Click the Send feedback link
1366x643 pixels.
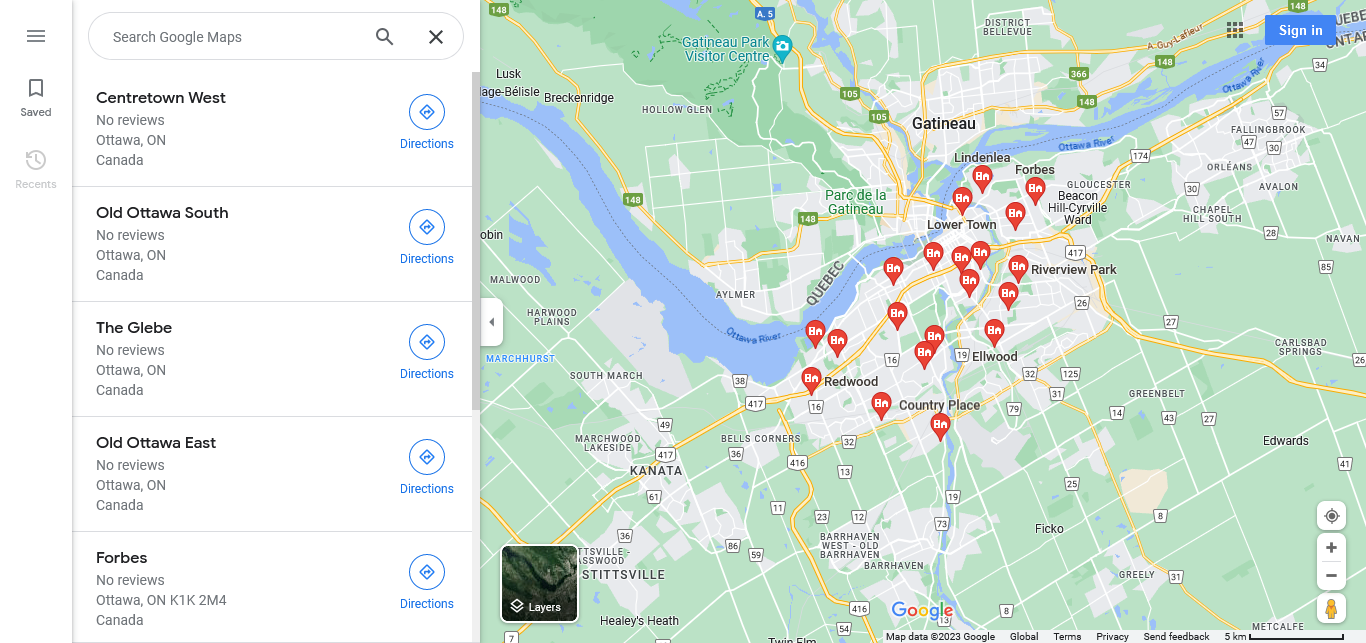tap(1176, 636)
